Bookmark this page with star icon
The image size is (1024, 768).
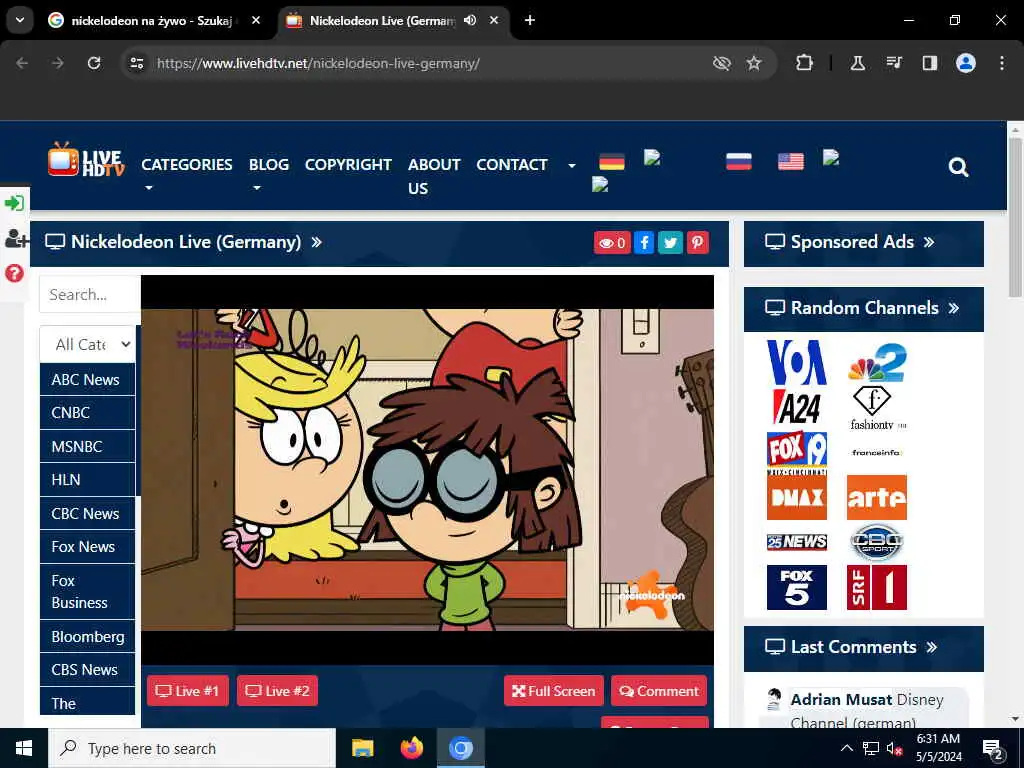point(754,63)
